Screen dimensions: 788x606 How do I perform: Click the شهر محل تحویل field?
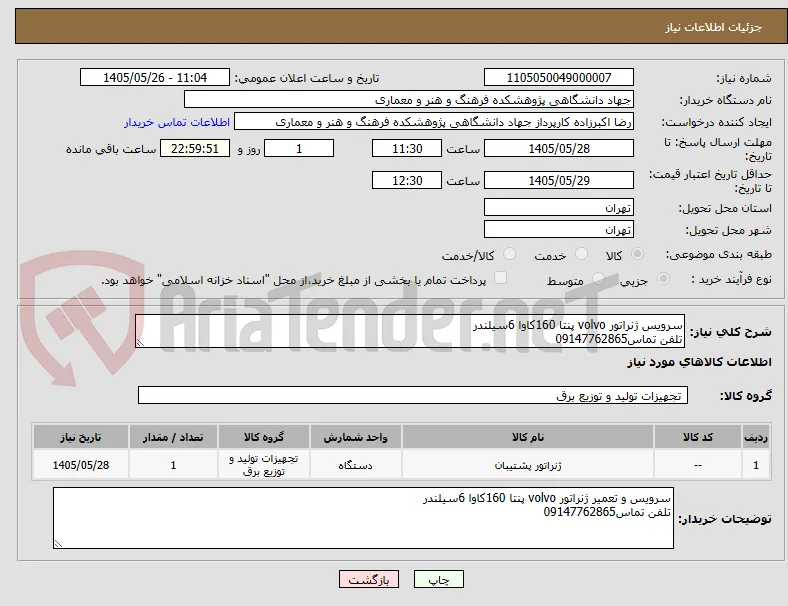558,229
